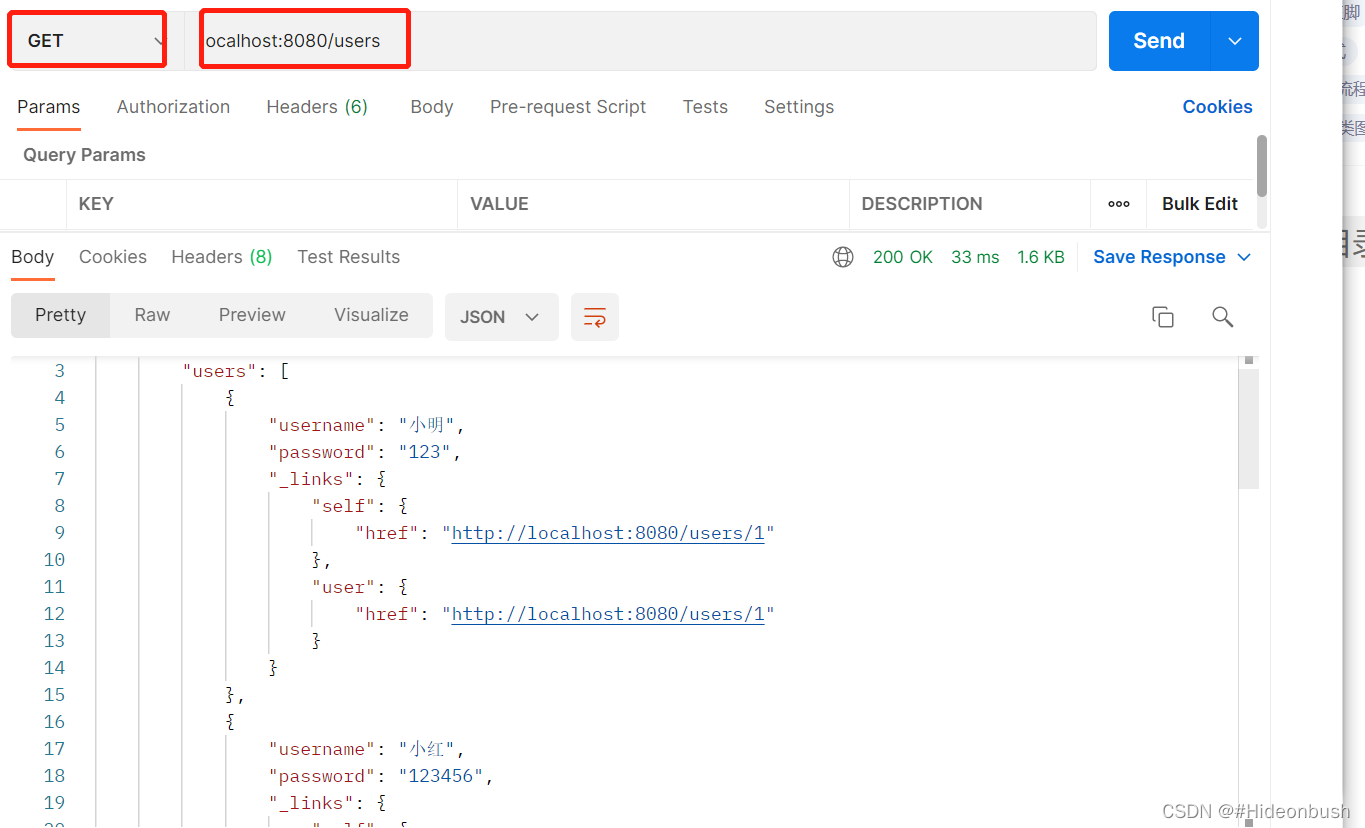
Task: Send the request with the Send button
Action: click(x=1159, y=41)
